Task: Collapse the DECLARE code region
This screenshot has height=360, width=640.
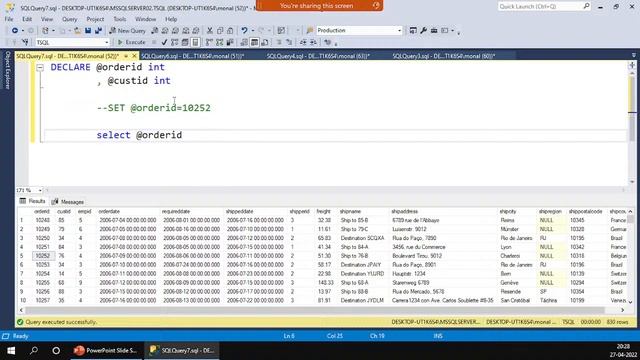Action: click(x=40, y=68)
